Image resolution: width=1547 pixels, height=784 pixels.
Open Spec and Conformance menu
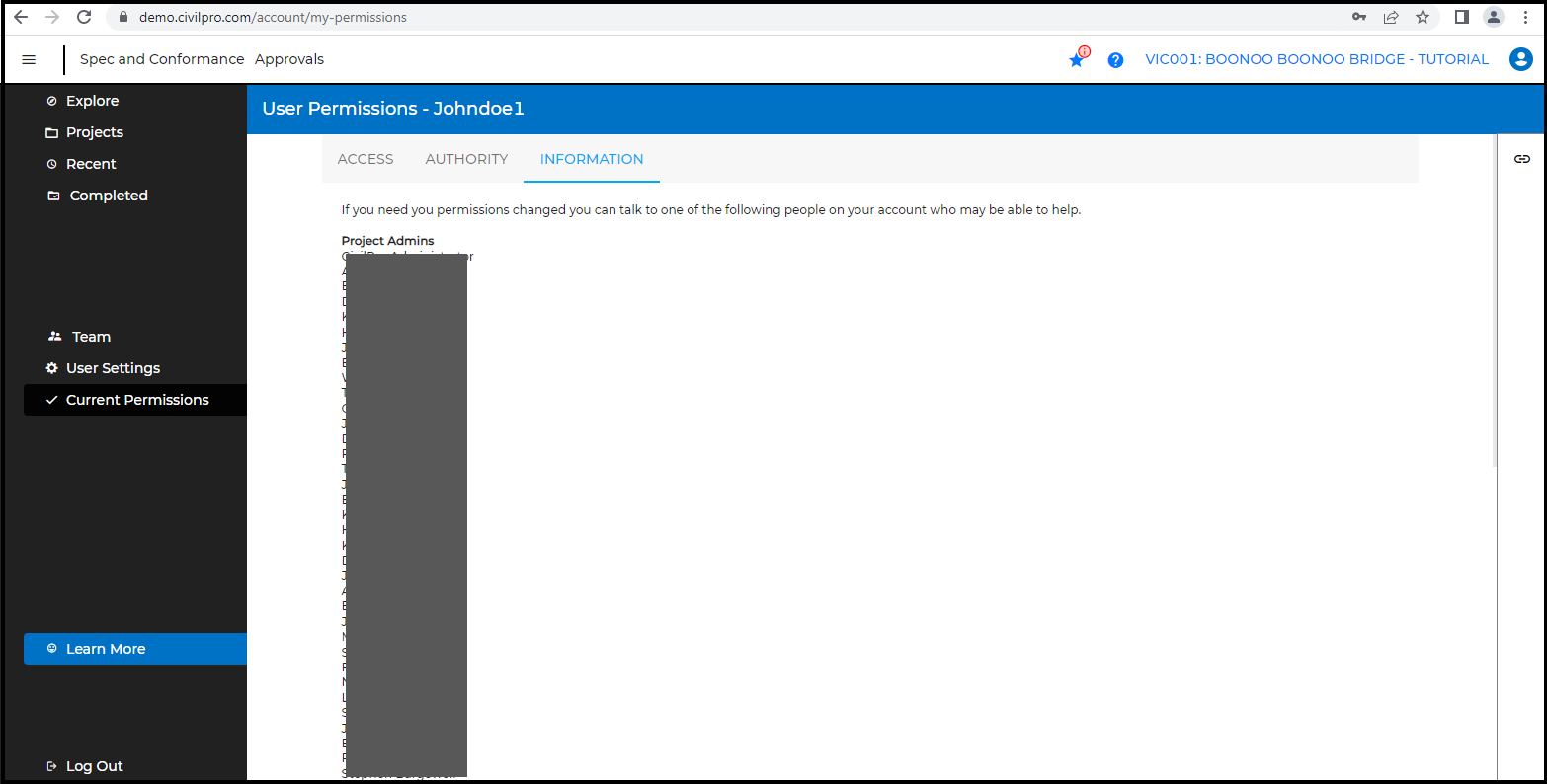162,59
